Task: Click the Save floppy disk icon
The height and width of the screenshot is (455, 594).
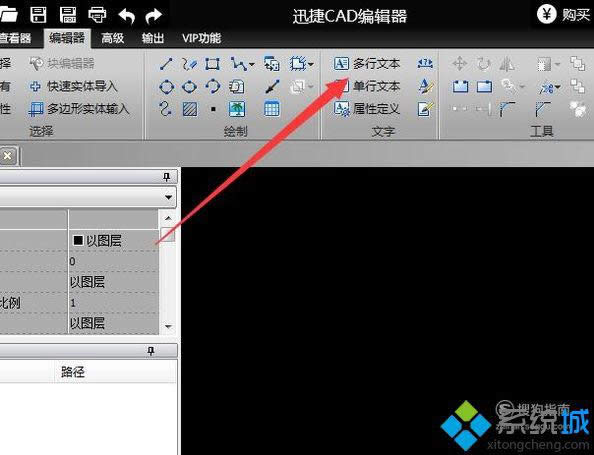Action: (x=38, y=15)
